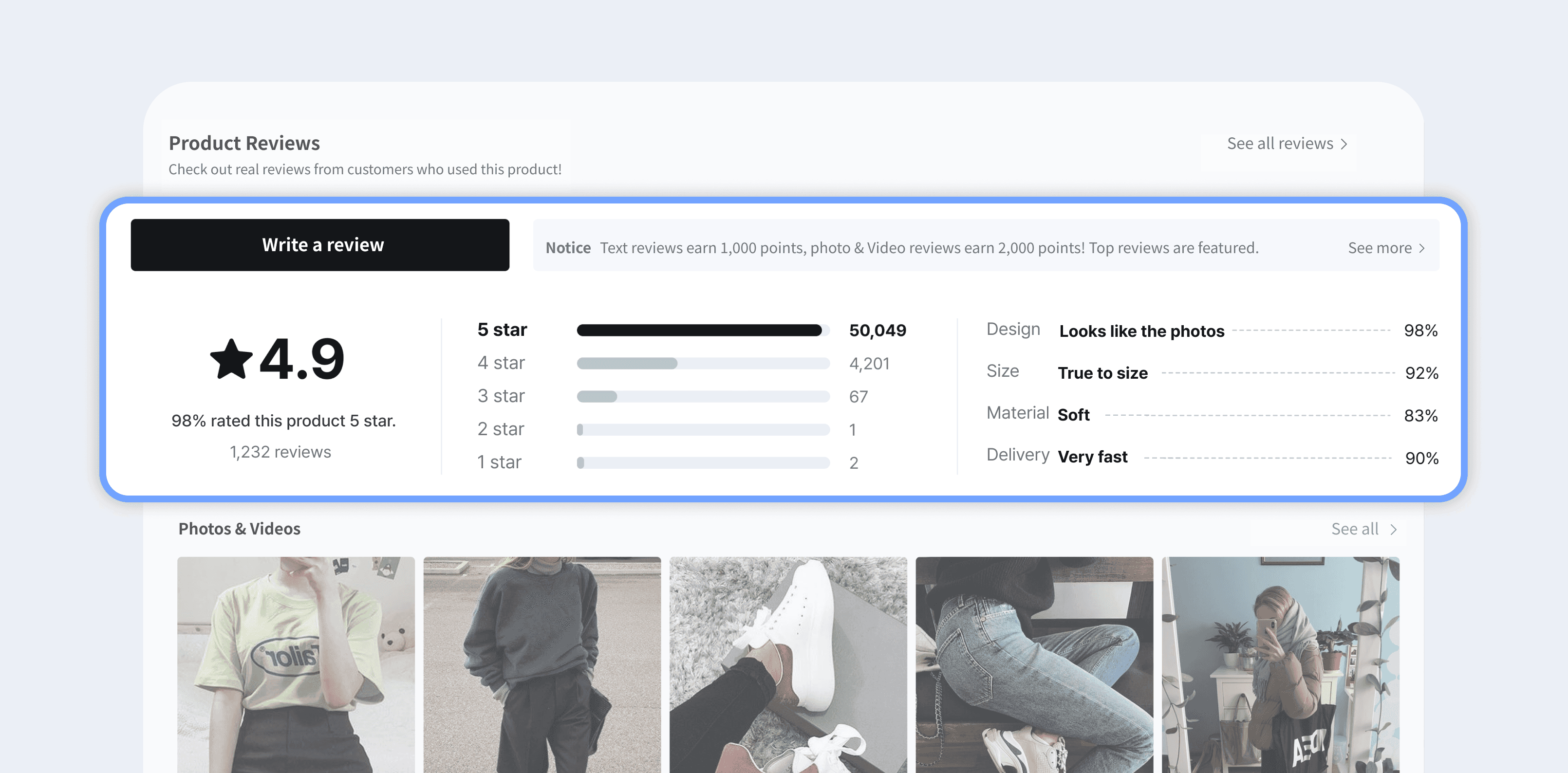
Task: Click the Design attribute label
Action: 1013,329
